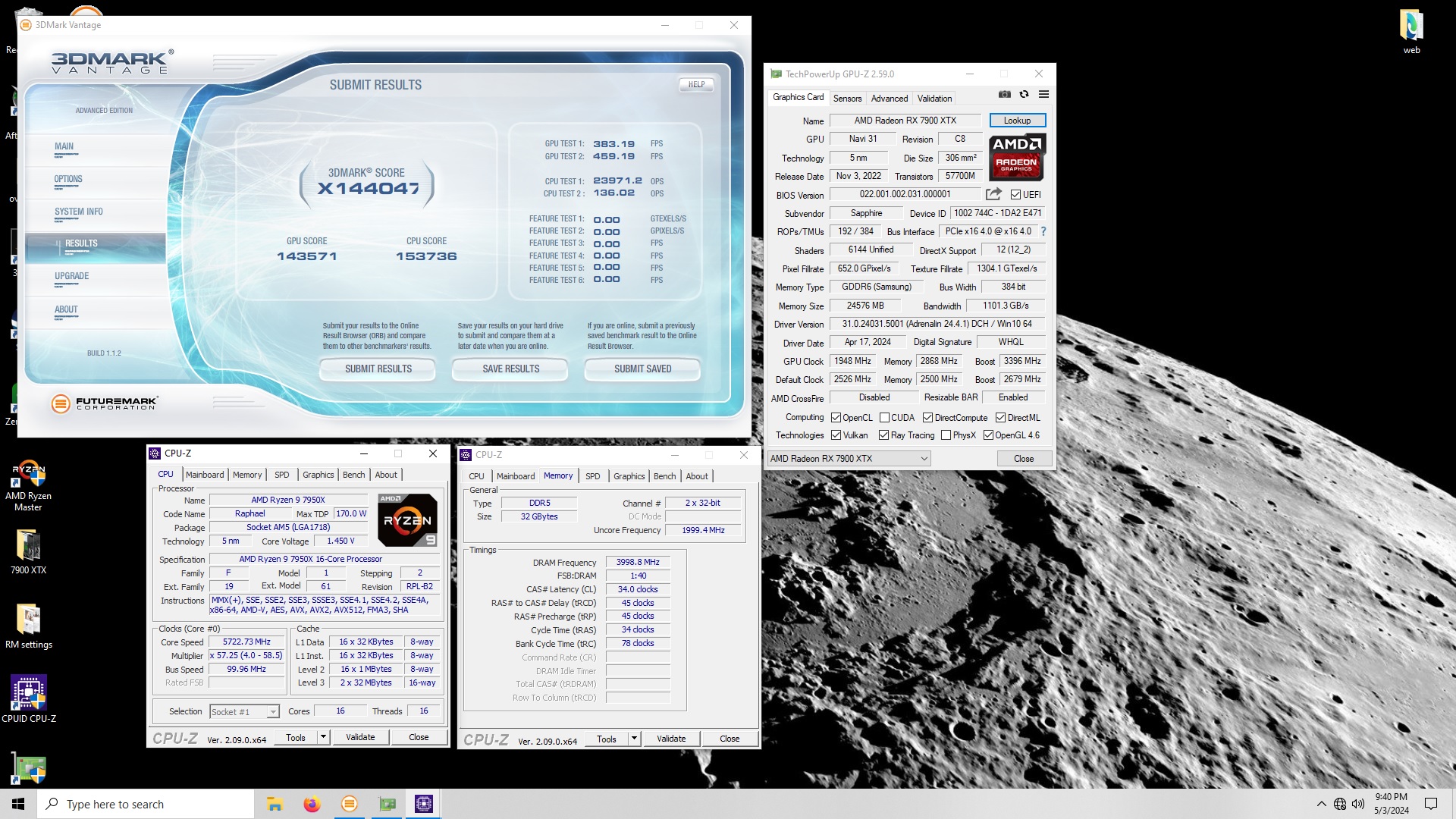The image size is (1456, 819).
Task: Open network tray icon
Action: pyautogui.click(x=1340, y=804)
